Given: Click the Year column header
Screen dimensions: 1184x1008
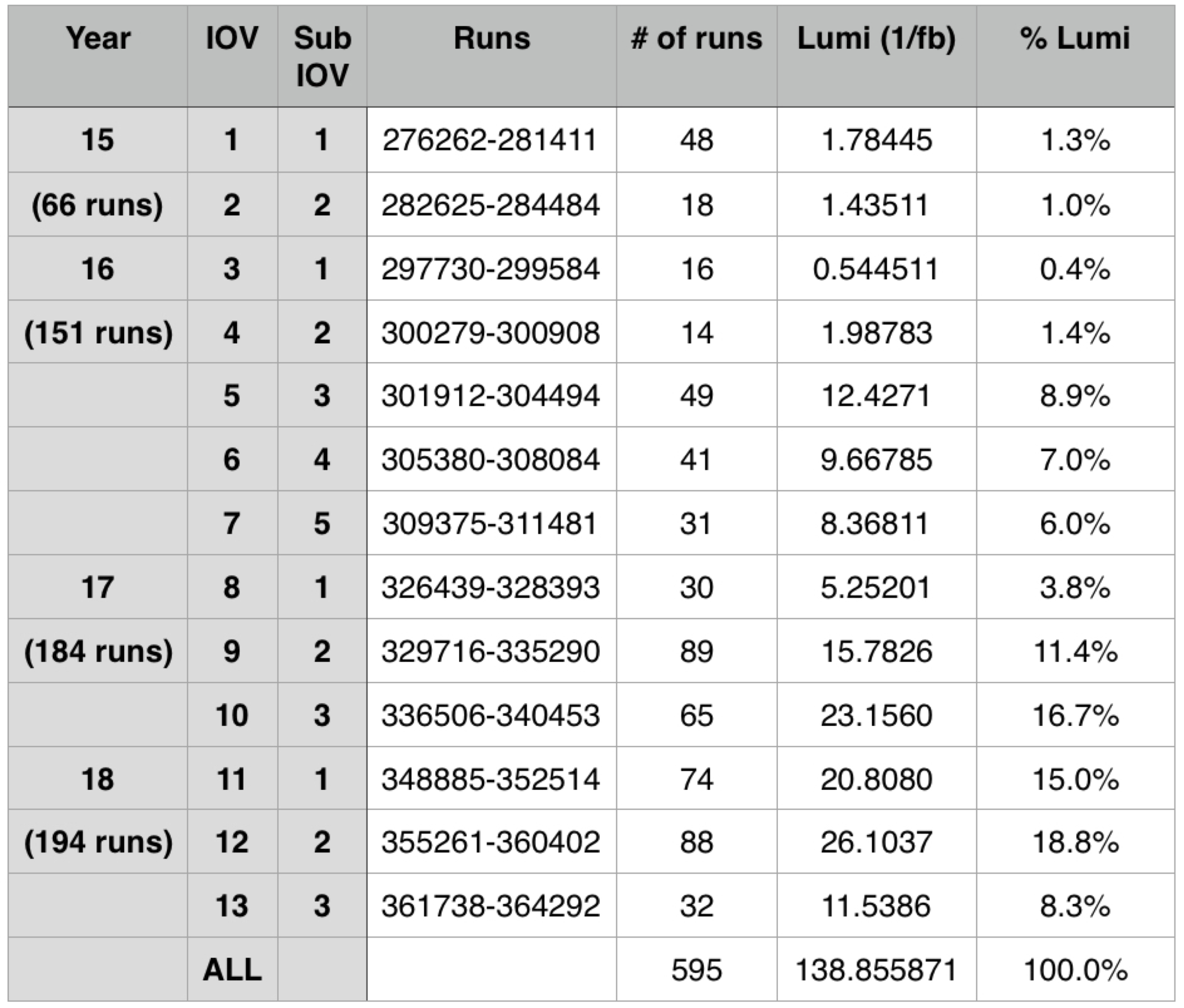Looking at the screenshot, I should pos(98,39).
